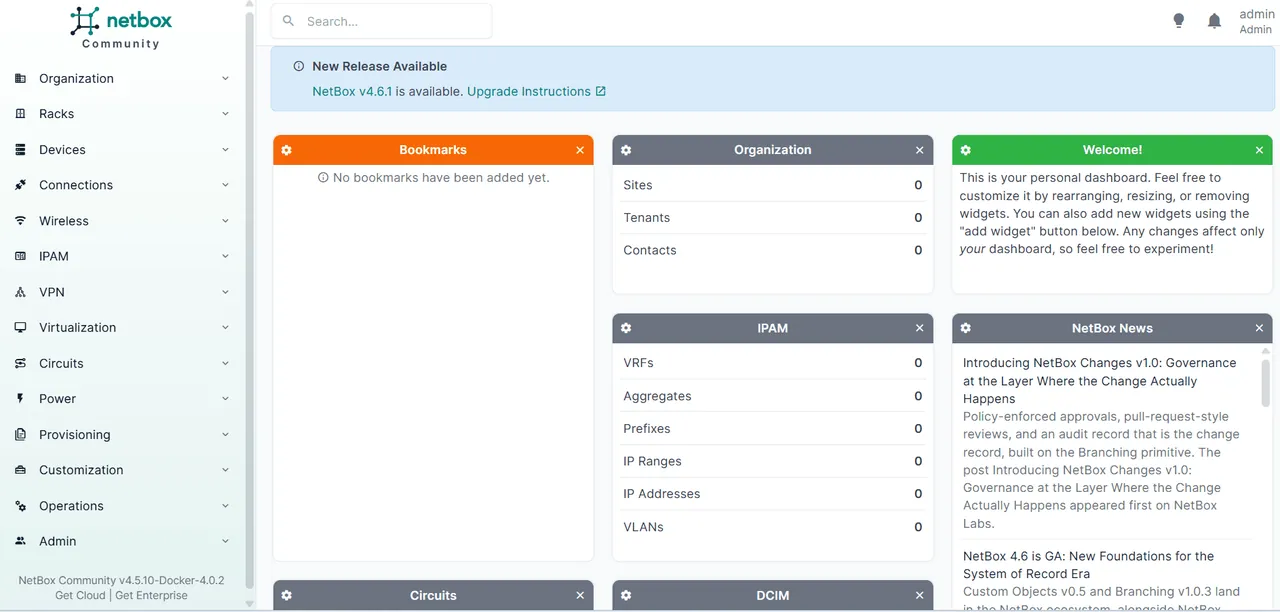
Task: Click the Racks sidebar icon
Action: 20,114
